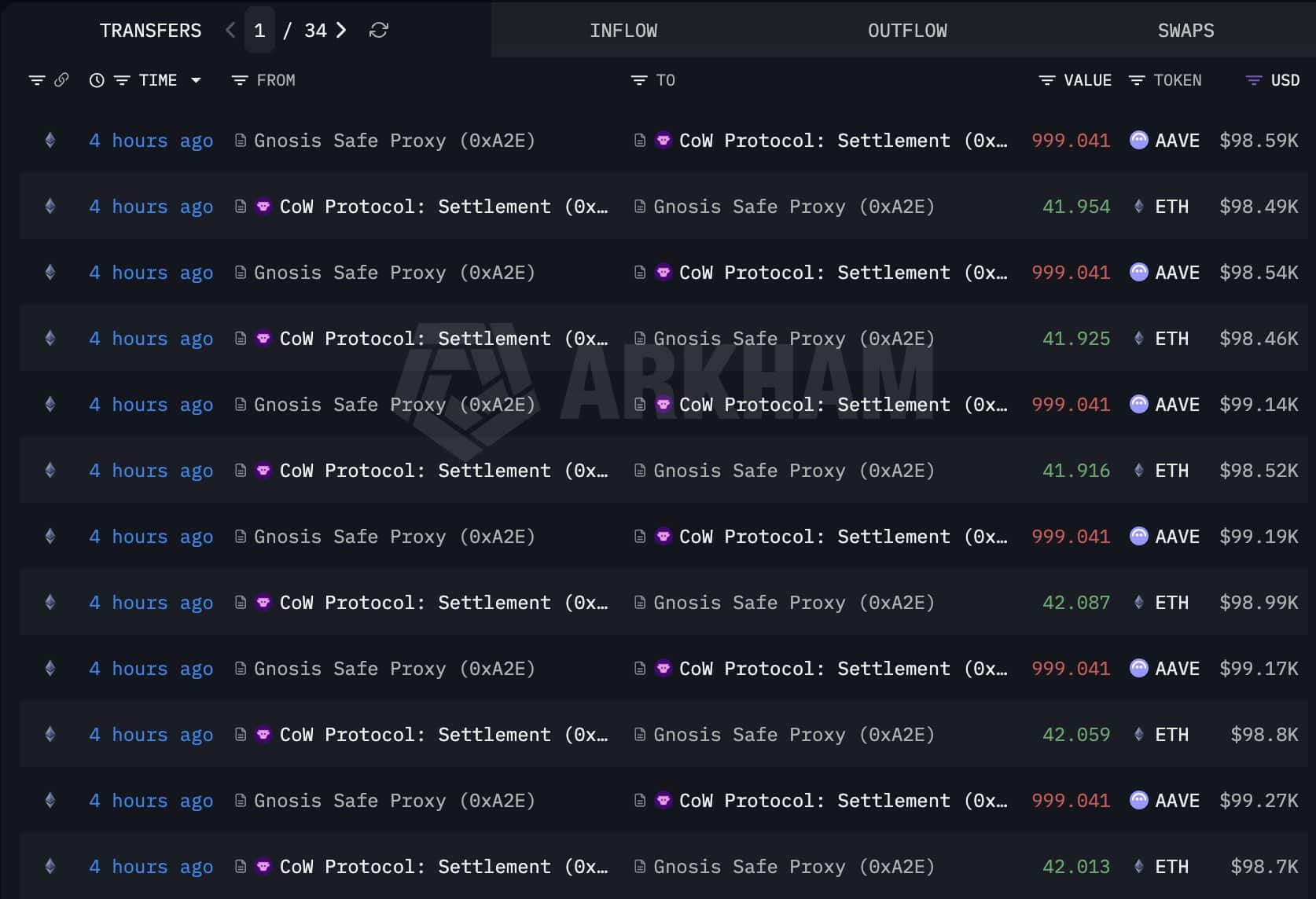Click the page number input field
1316x899 pixels.
pos(259,31)
